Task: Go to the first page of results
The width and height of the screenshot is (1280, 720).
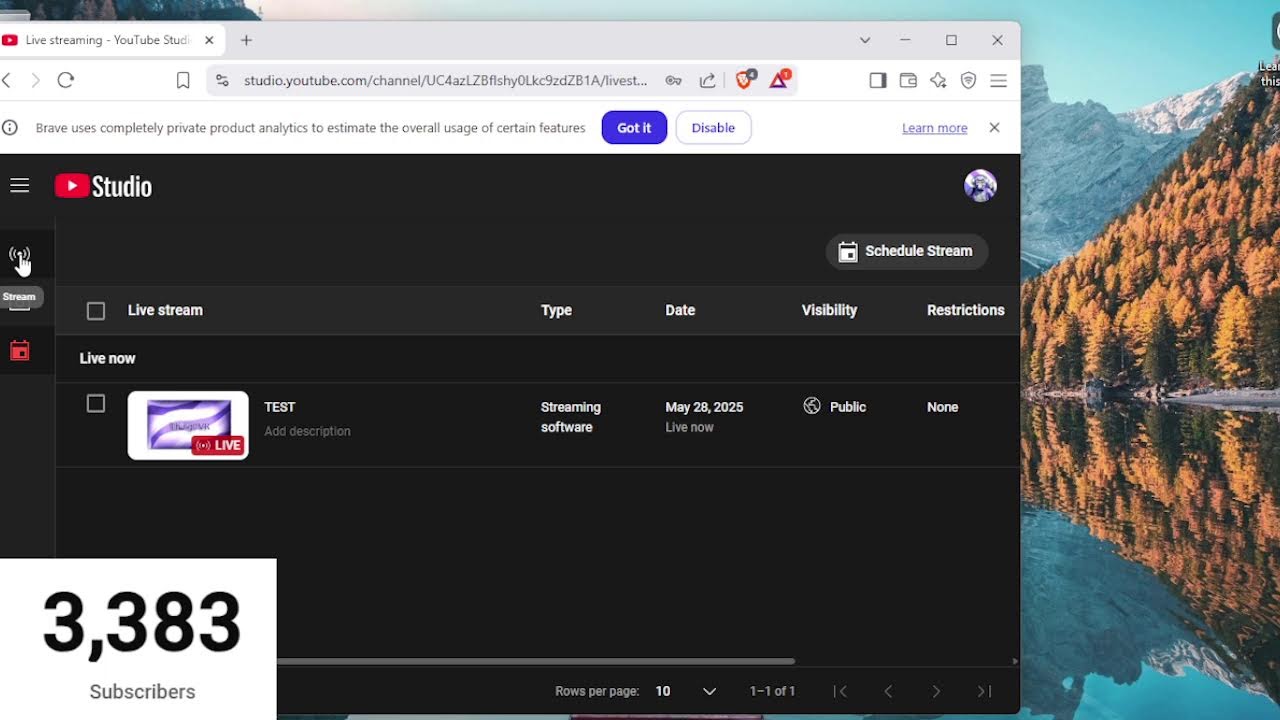Action: tap(840, 691)
